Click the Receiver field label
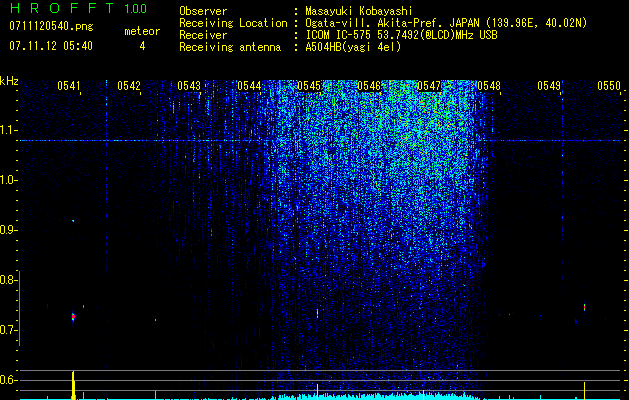The width and height of the screenshot is (629, 400). pyautogui.click(x=203, y=35)
